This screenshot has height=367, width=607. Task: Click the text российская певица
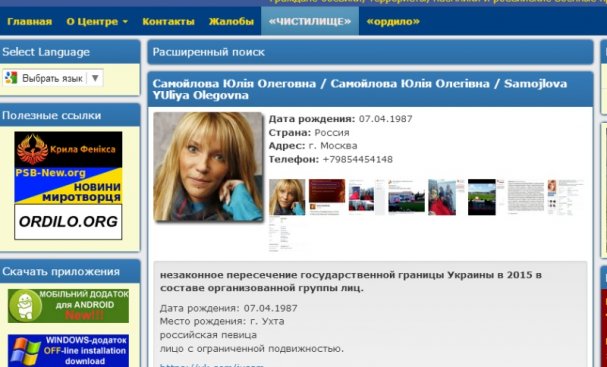pyautogui.click(x=208, y=335)
